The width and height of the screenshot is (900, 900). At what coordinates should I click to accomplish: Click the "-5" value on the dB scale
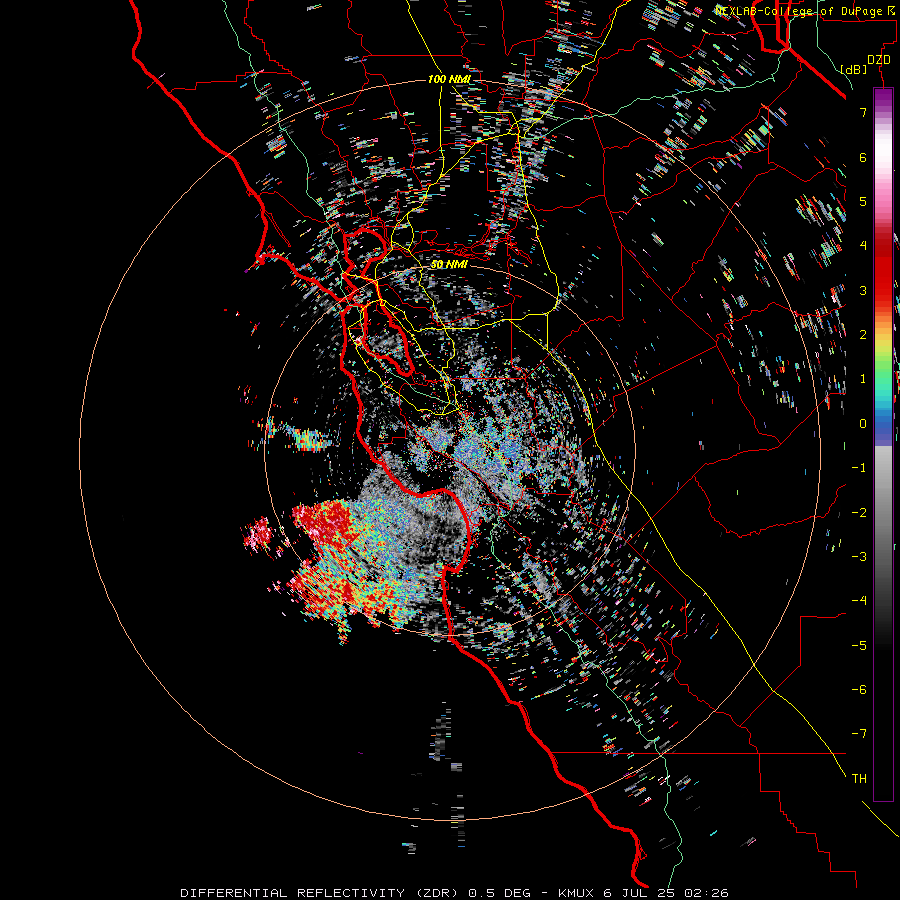point(859,646)
